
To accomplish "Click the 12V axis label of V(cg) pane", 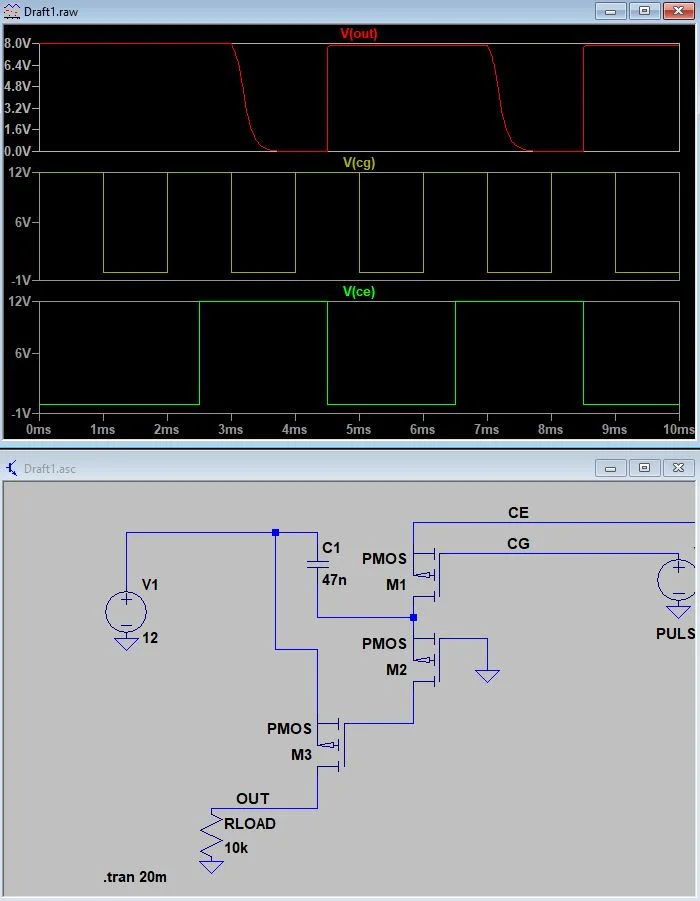I will [x=20, y=172].
